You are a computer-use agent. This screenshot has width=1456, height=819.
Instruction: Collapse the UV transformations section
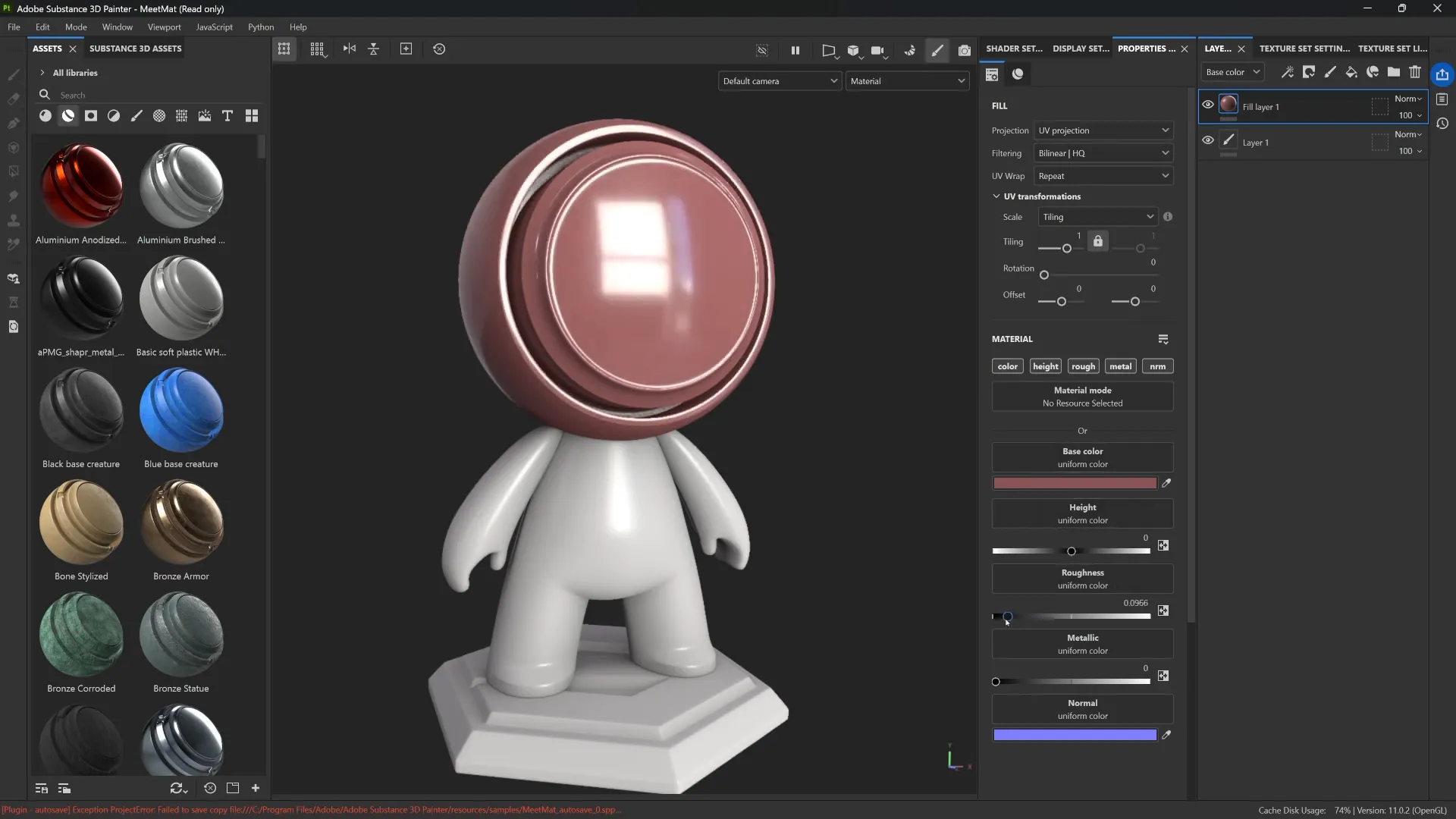click(x=996, y=196)
